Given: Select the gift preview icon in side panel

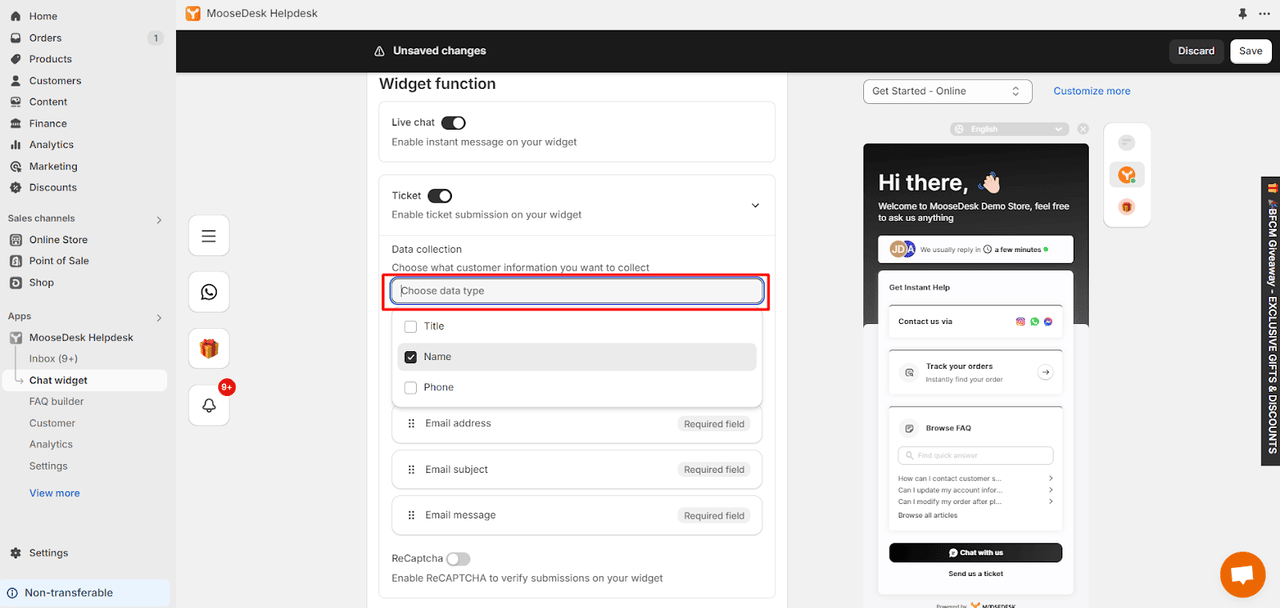Looking at the screenshot, I should point(1127,207).
